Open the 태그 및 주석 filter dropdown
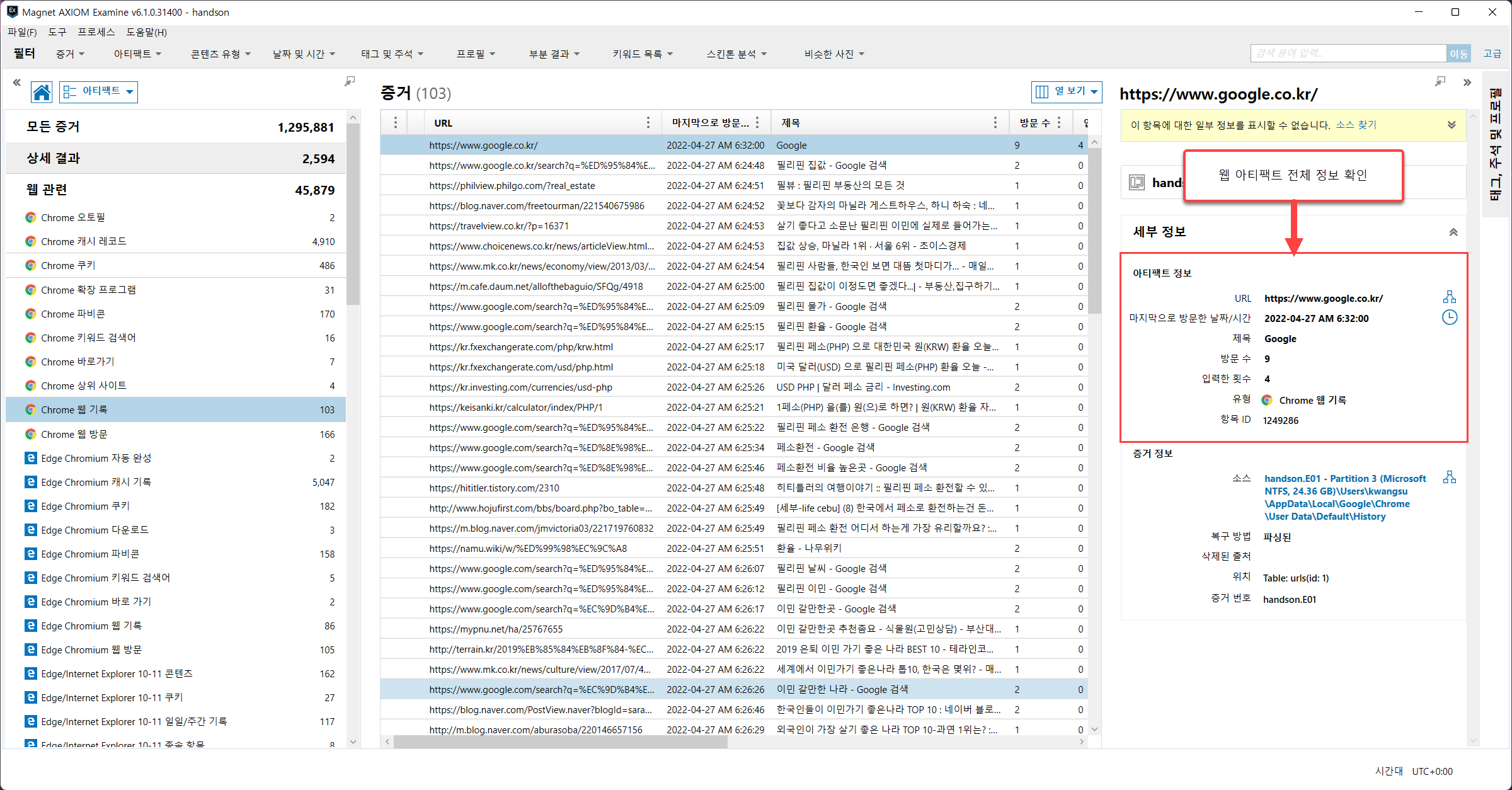Viewport: 1512px width, 790px height. (x=392, y=54)
